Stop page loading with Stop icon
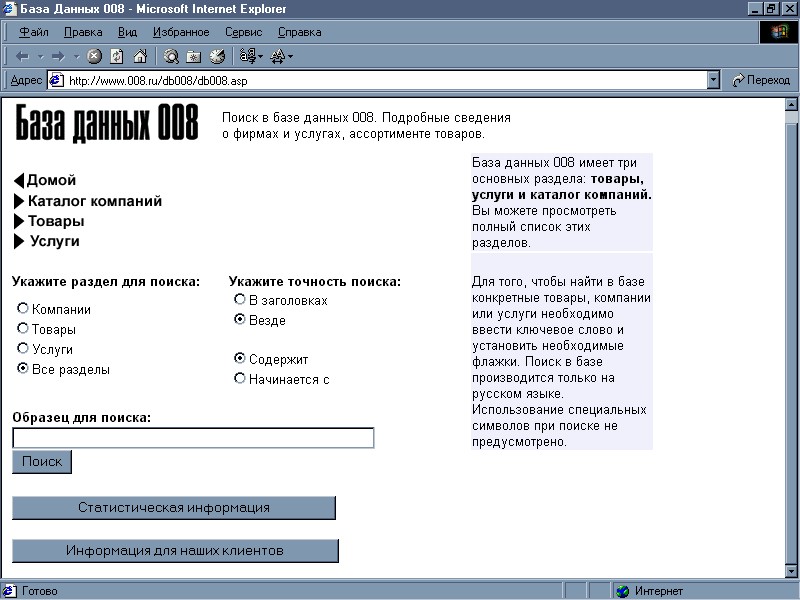 coord(94,56)
